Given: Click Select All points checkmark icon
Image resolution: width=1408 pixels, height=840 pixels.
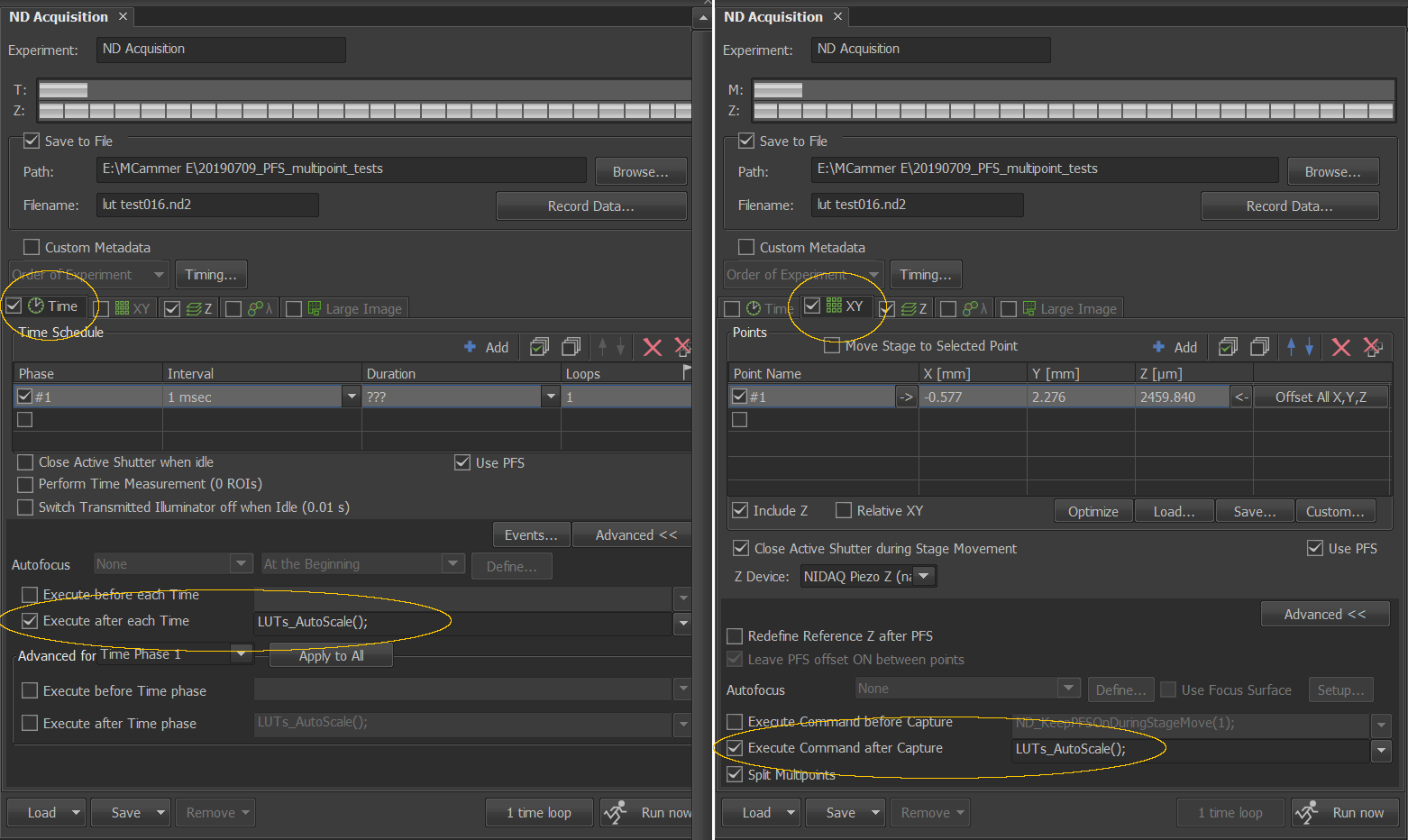Looking at the screenshot, I should pyautogui.click(x=1228, y=347).
